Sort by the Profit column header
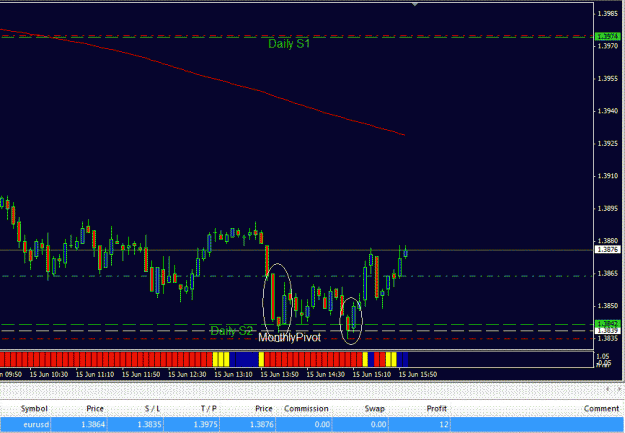Viewport: 625px width, 433px height. 436,409
